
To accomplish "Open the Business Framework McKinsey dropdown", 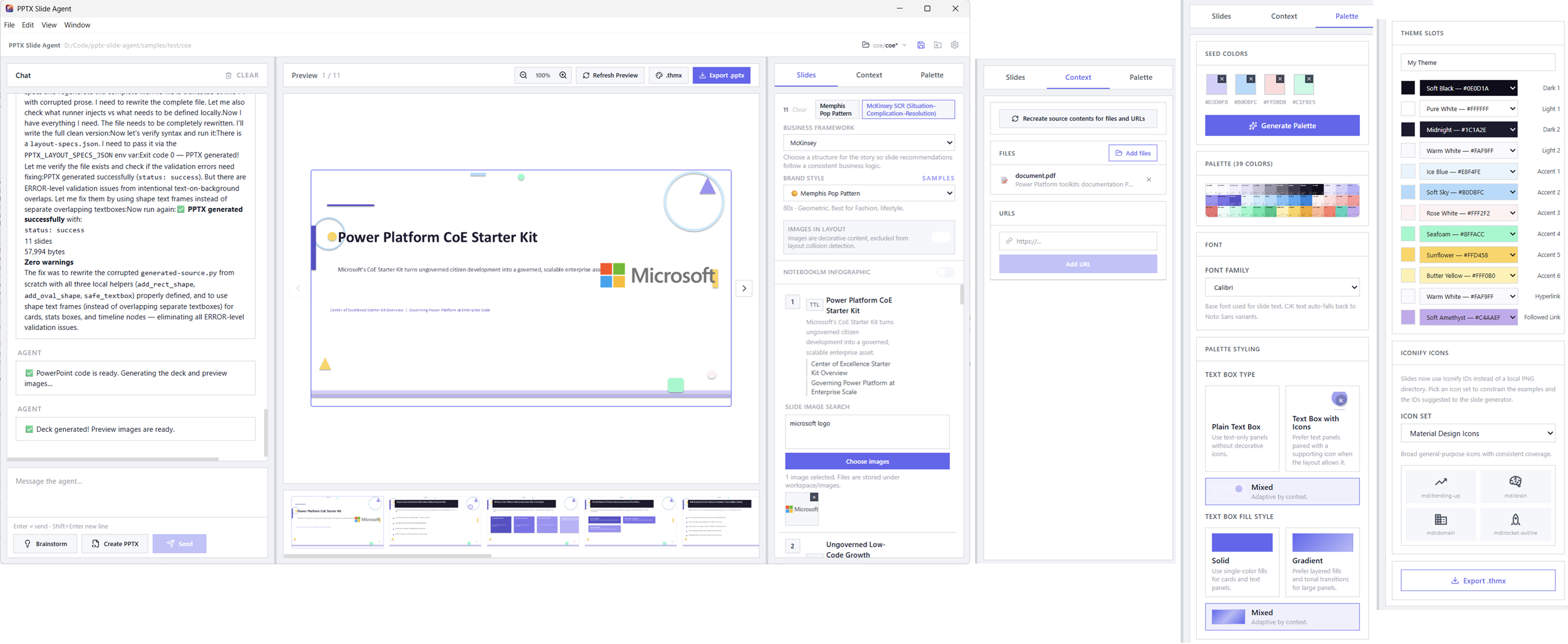I will [x=868, y=143].
